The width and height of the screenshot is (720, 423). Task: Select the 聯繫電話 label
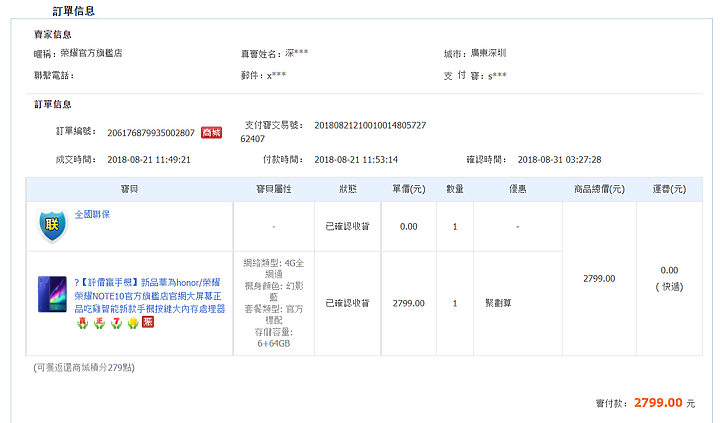(x=54, y=76)
